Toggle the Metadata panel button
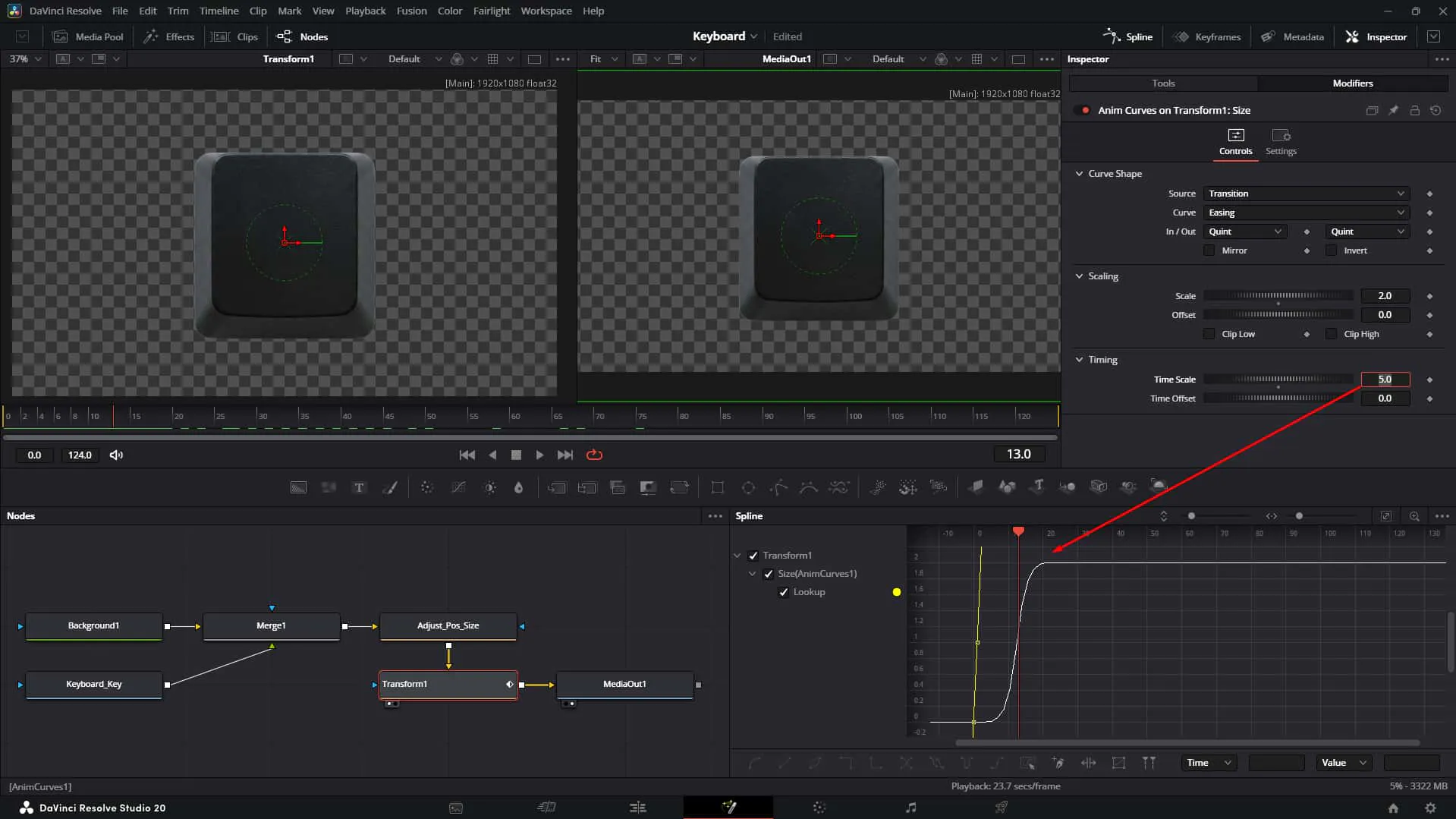1456x819 pixels. (1293, 36)
